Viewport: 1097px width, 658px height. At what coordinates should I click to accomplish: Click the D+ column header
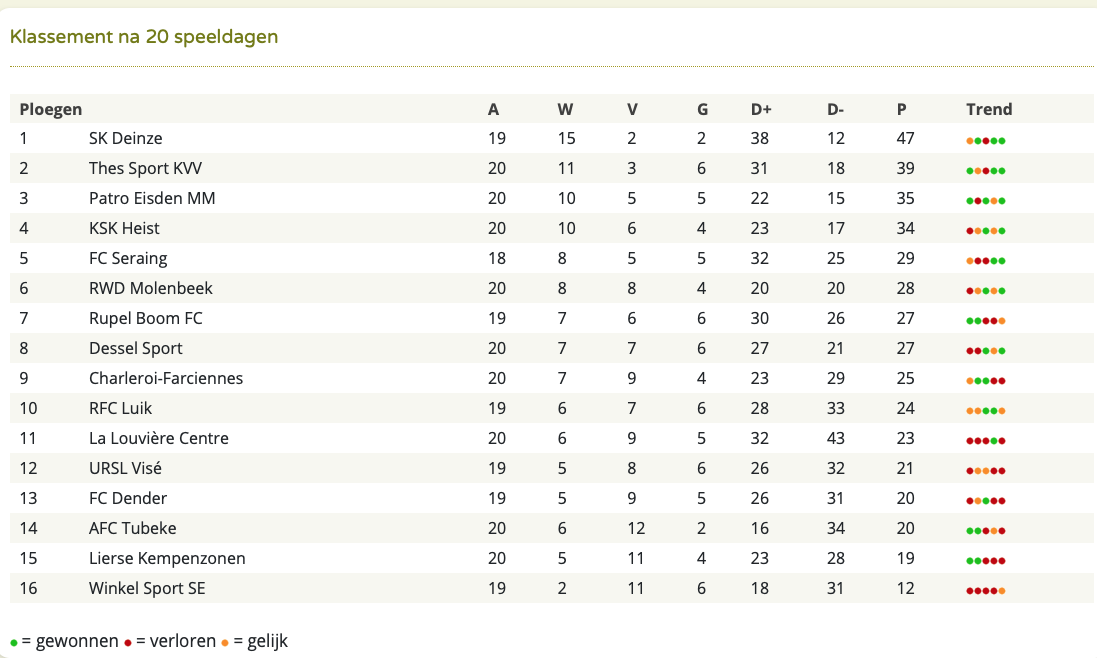pyautogui.click(x=761, y=109)
